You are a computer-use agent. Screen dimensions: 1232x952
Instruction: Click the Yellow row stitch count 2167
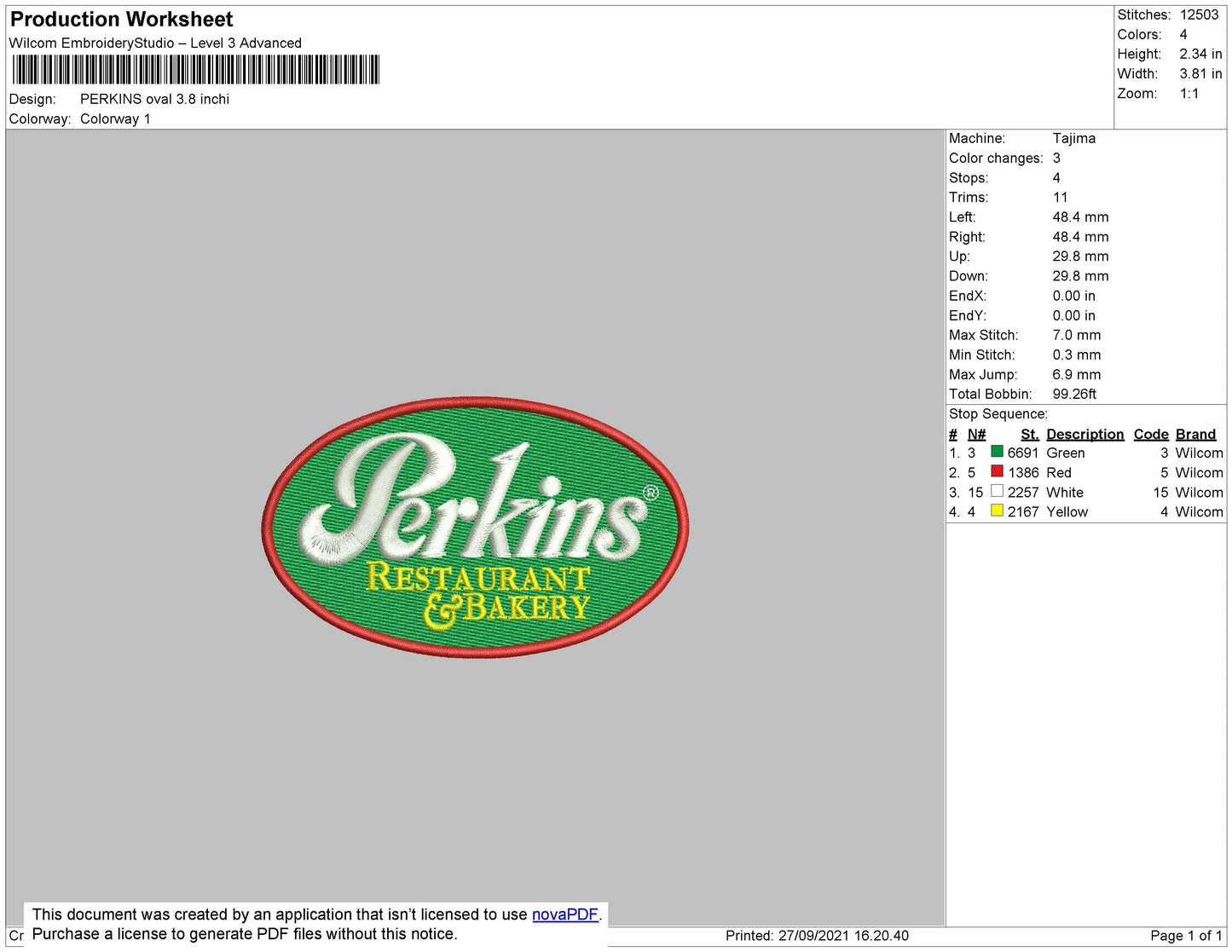pos(1023,512)
